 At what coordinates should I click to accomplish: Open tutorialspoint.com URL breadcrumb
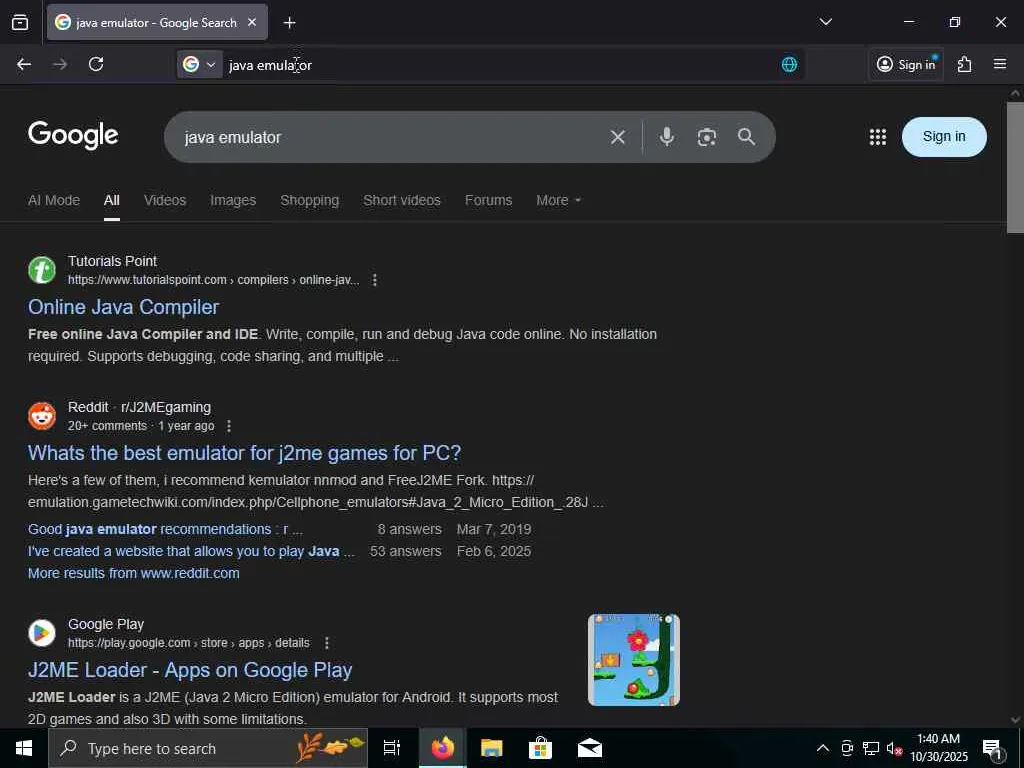(214, 280)
